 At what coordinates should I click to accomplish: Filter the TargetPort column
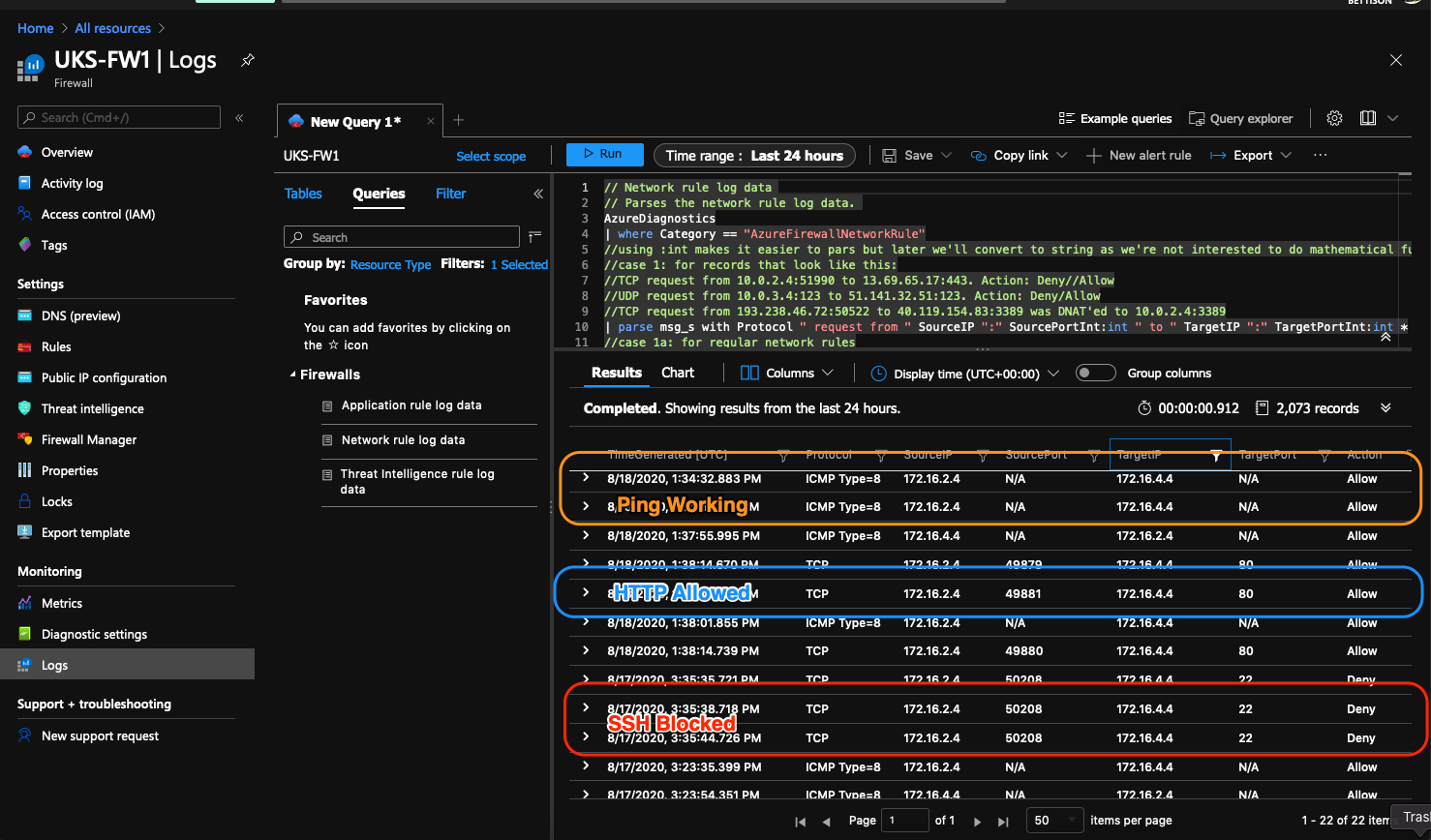point(1324,455)
